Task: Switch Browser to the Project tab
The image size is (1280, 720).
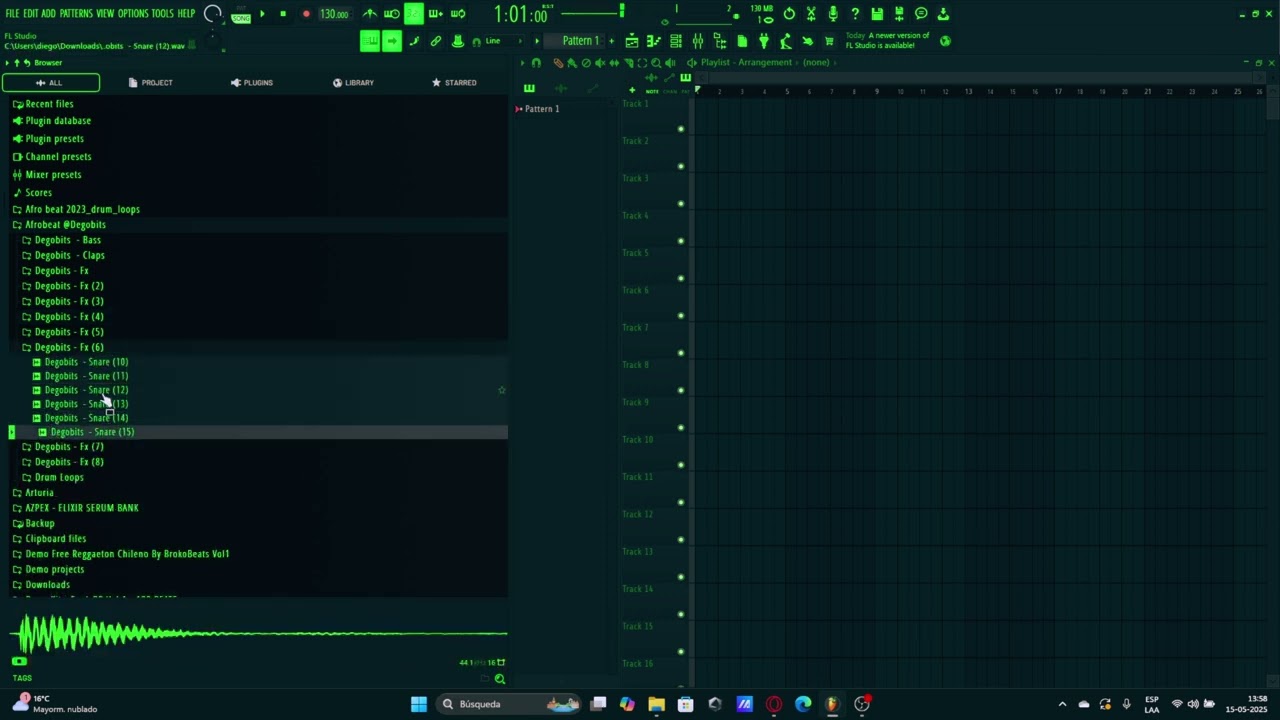Action: 151,83
